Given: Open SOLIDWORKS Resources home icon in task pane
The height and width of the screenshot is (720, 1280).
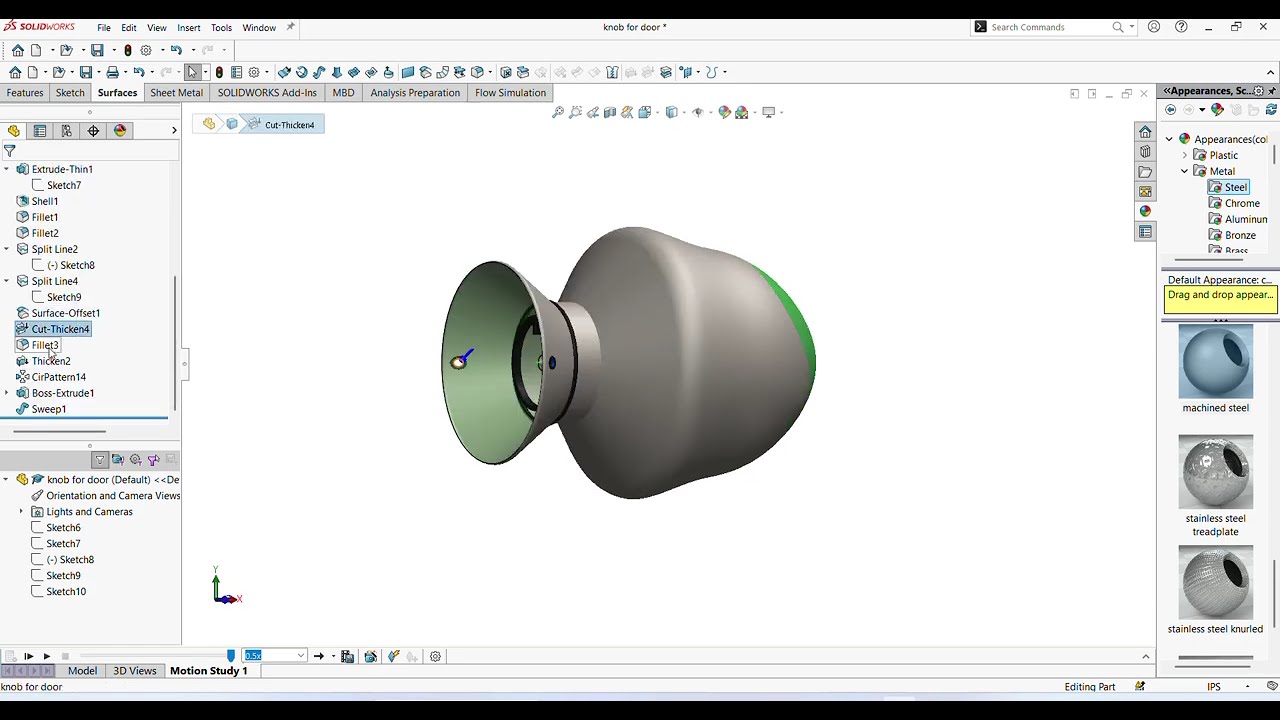Looking at the screenshot, I should [1145, 132].
